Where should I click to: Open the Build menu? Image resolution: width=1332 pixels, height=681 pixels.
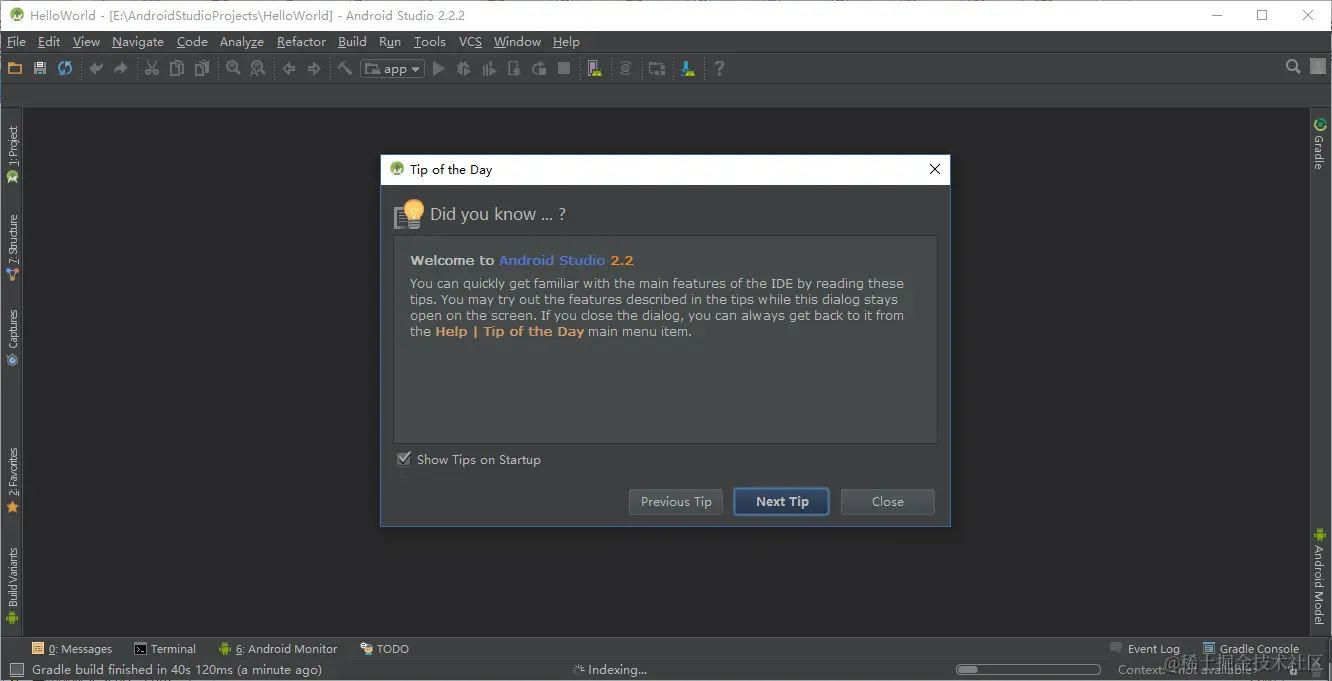(352, 42)
